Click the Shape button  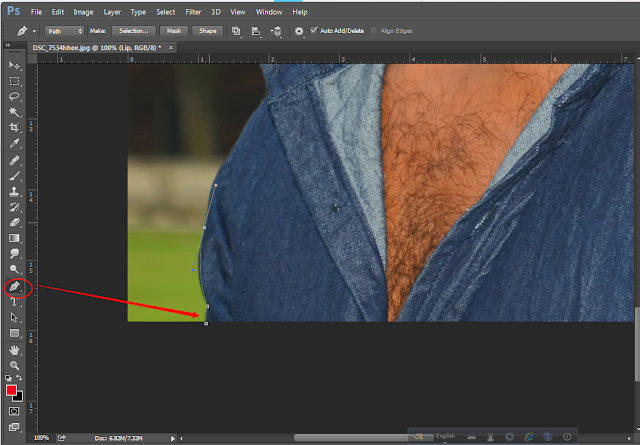pyautogui.click(x=207, y=31)
